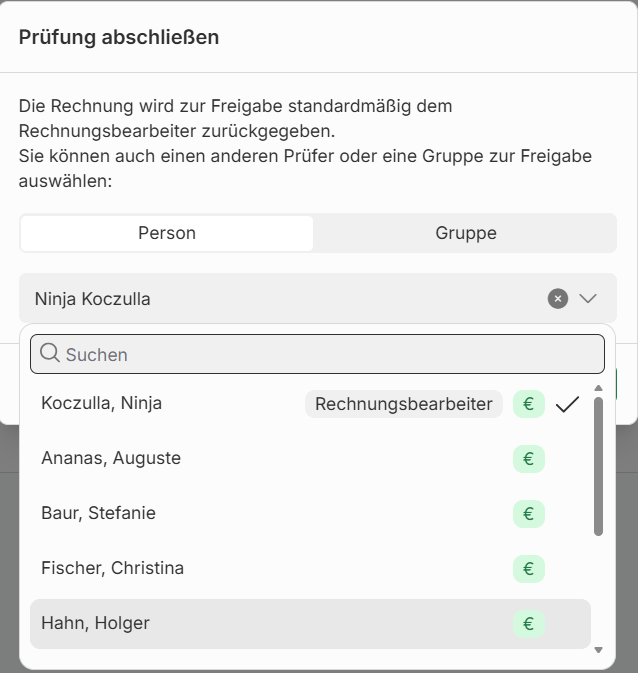Select Koczulla, Ninja from the list

(x=102, y=403)
